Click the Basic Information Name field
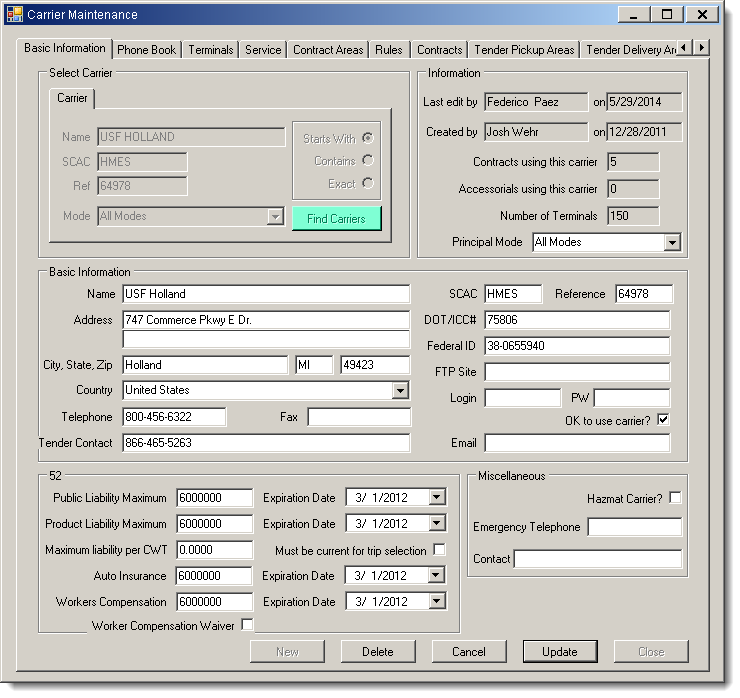 pyautogui.click(x=266, y=294)
